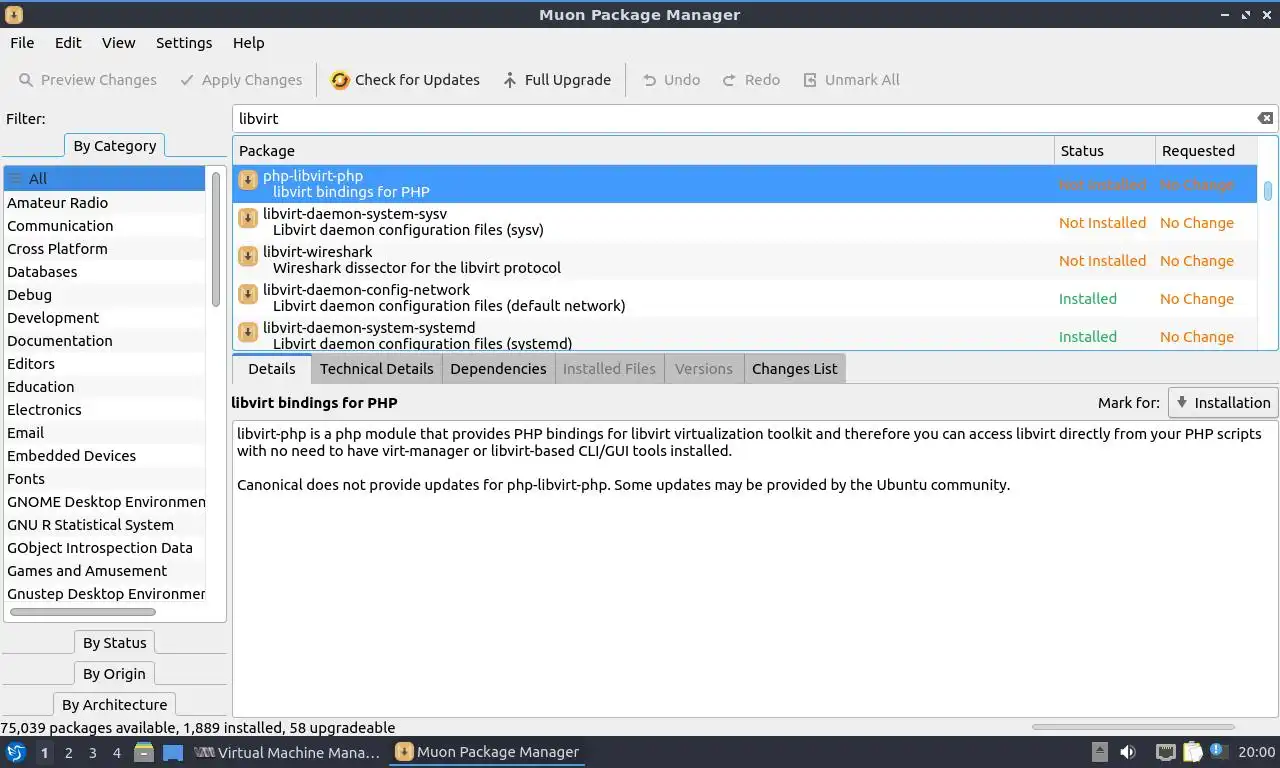This screenshot has width=1280, height=768.
Task: Open the View menu
Action: pos(118,43)
